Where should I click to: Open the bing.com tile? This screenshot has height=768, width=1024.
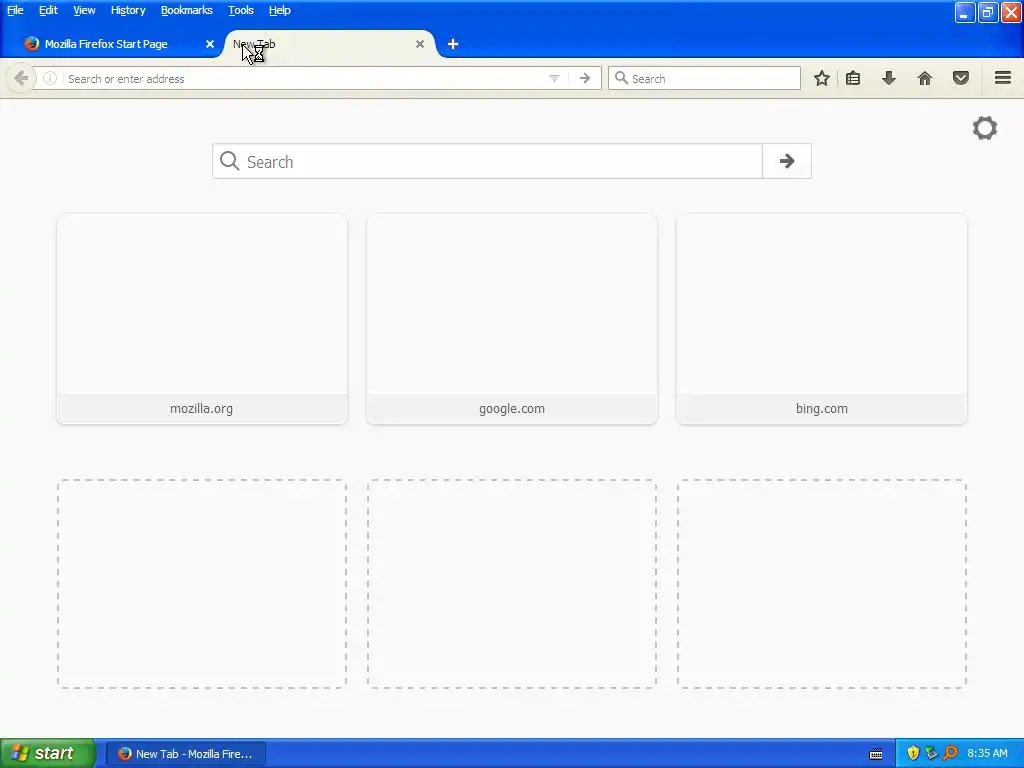[822, 319]
